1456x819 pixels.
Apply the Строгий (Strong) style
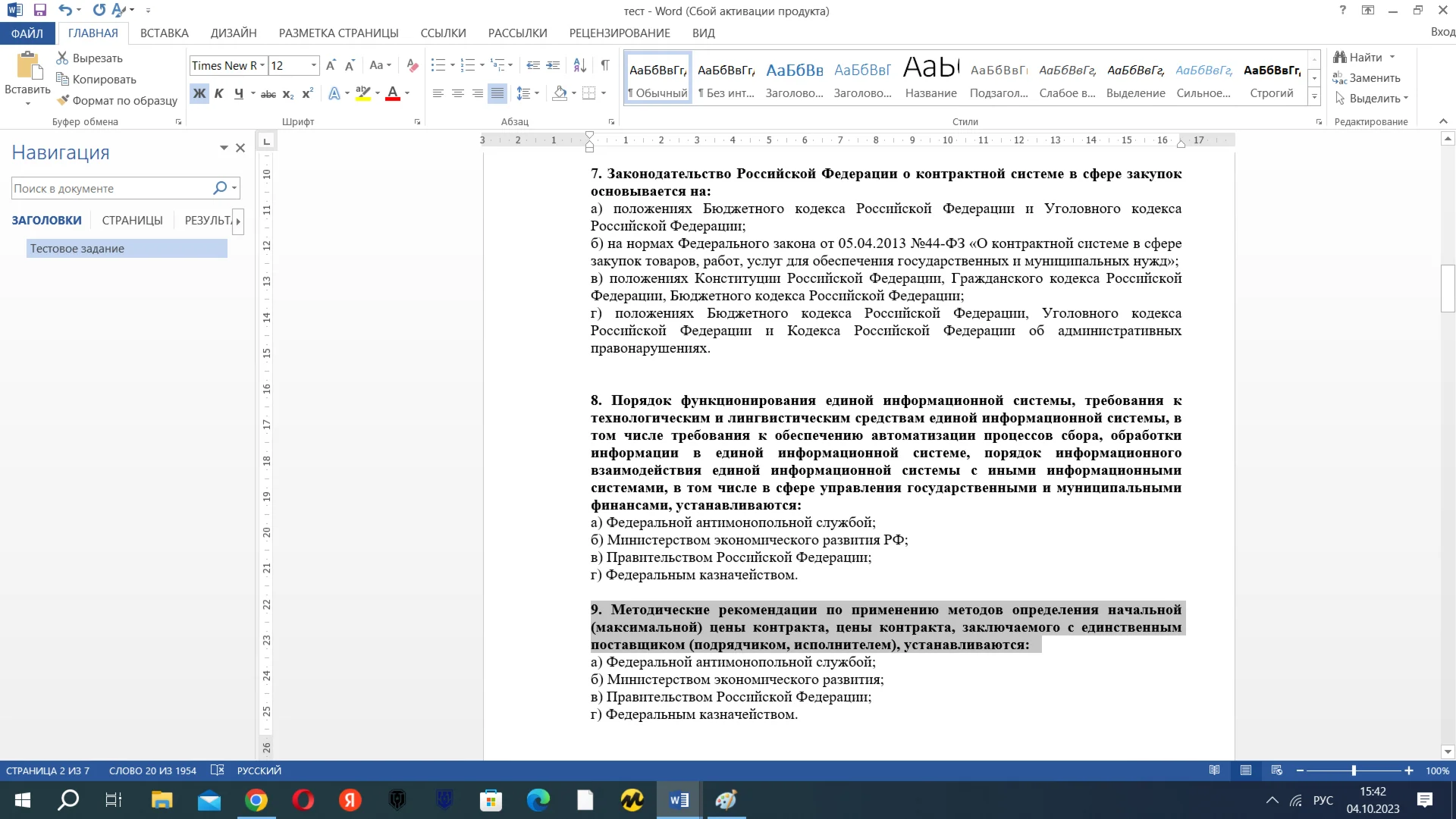1272,77
